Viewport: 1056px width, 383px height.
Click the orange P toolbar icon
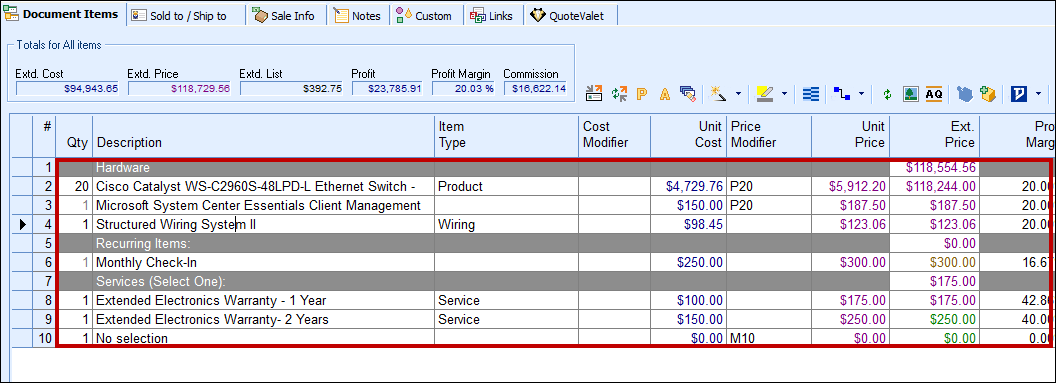click(641, 94)
